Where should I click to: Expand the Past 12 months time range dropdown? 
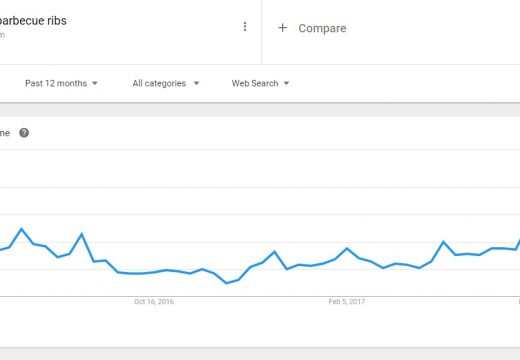[x=61, y=83]
